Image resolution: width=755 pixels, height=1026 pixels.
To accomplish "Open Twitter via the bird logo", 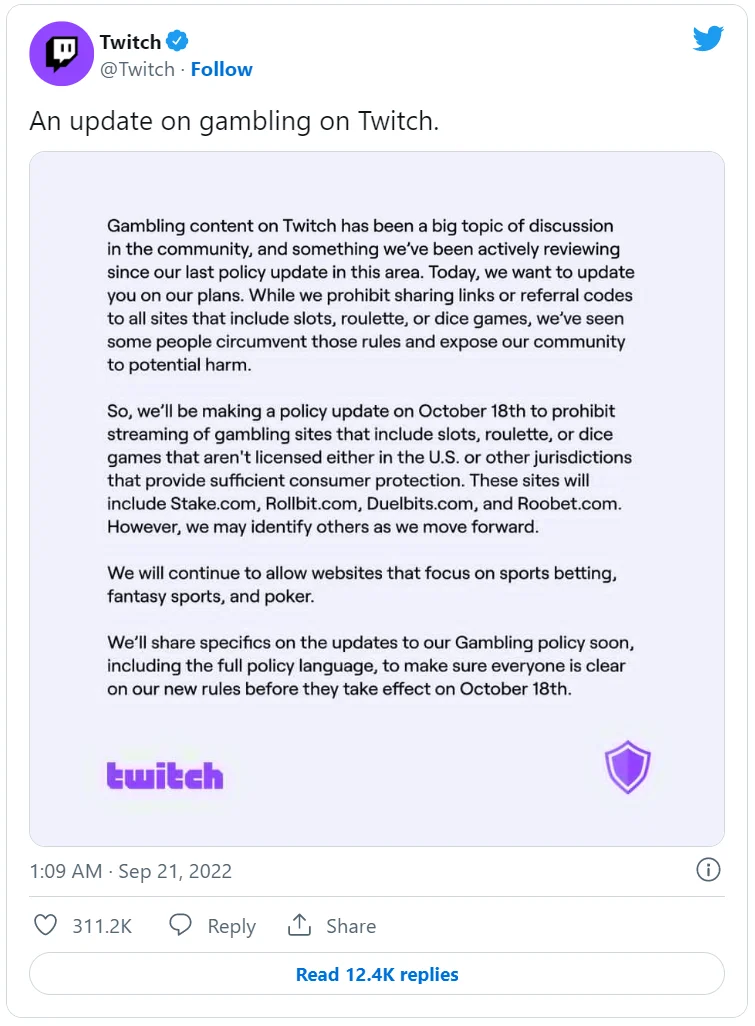I will (708, 39).
